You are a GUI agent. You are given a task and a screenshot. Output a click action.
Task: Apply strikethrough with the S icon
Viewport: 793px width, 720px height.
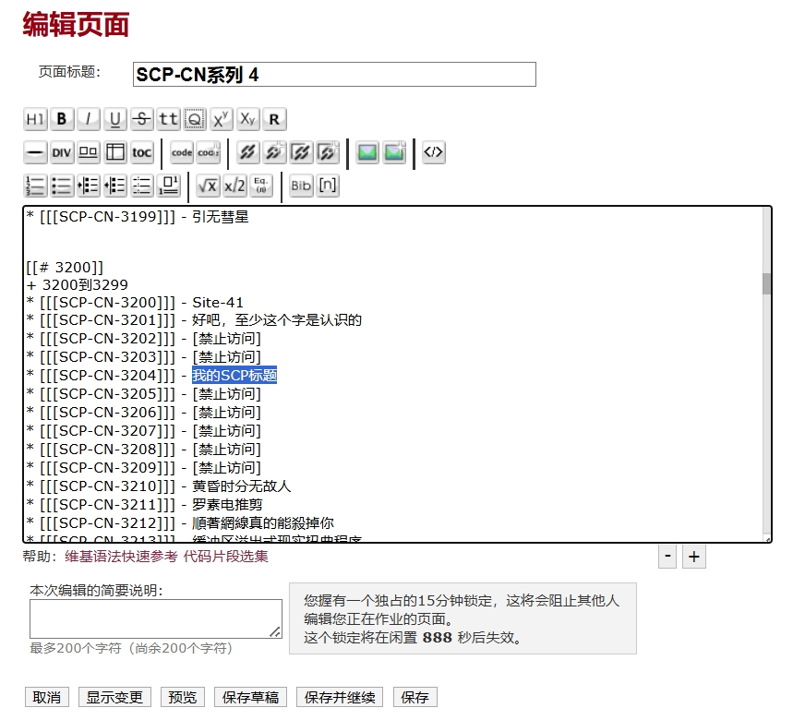[142, 119]
